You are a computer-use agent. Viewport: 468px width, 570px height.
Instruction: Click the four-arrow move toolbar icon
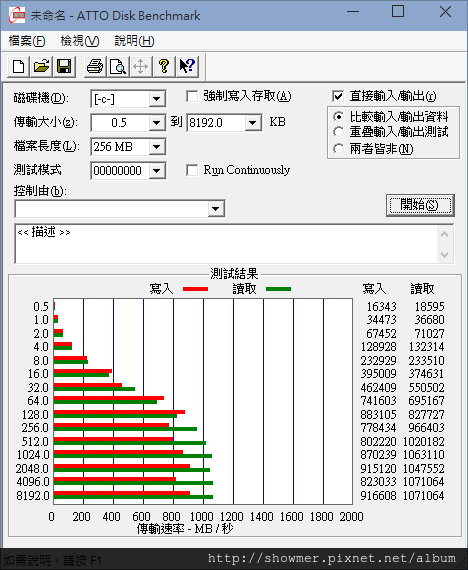(141, 67)
